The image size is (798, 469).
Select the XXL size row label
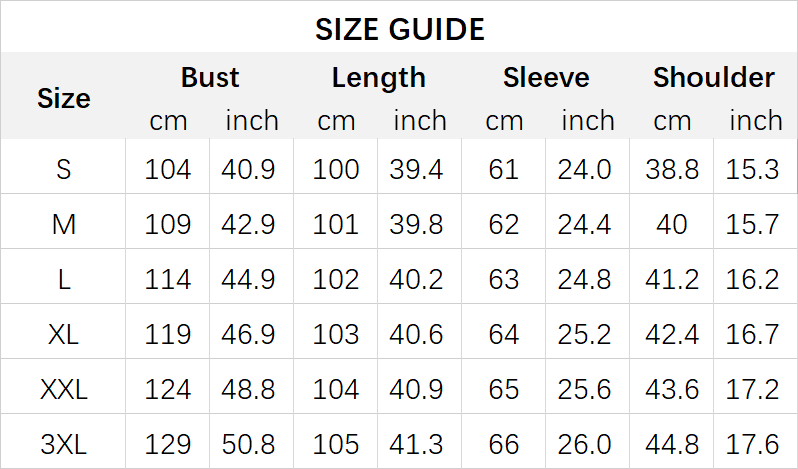coord(64,389)
